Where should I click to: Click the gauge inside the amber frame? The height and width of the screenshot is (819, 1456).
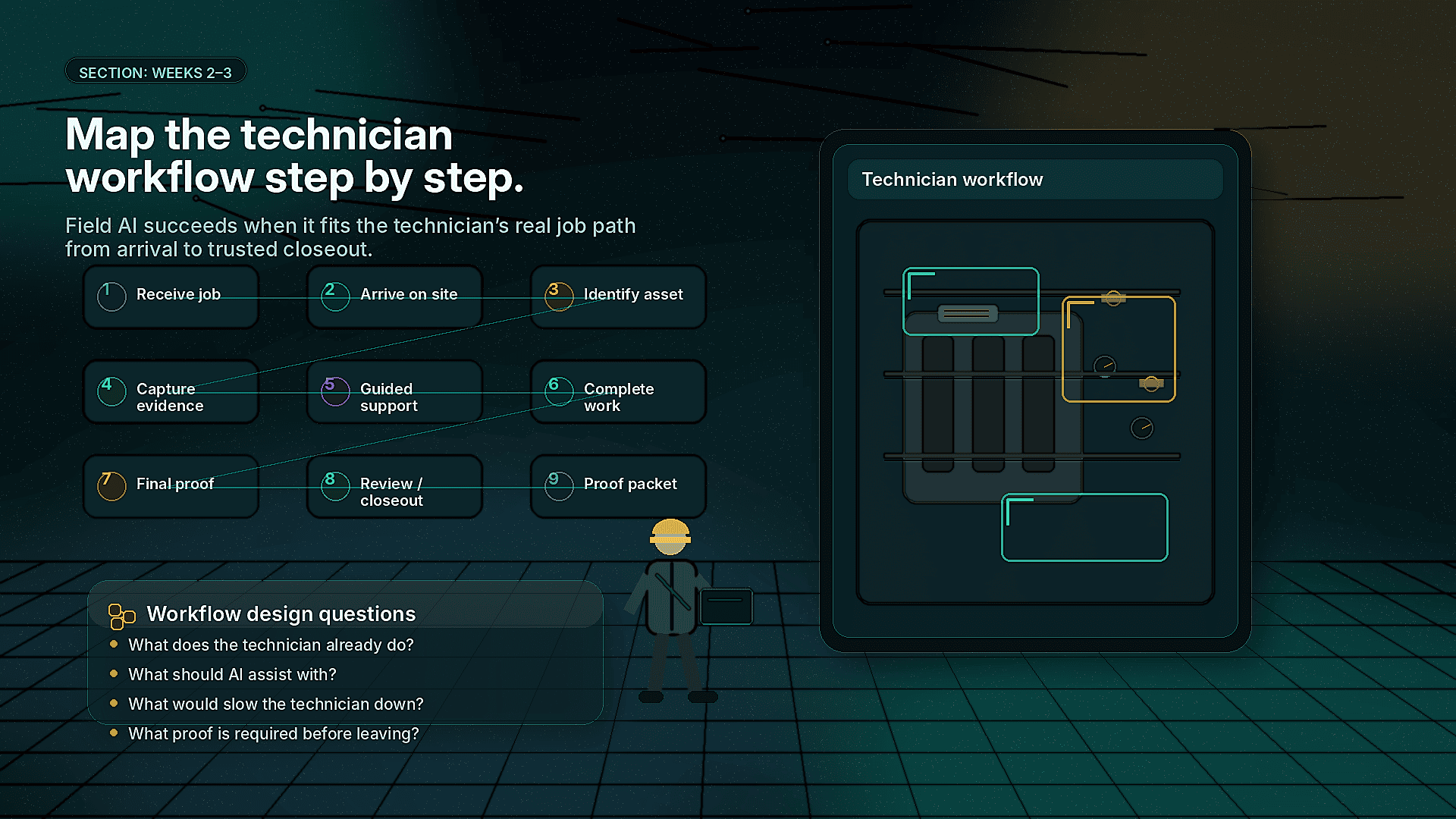coord(1105,366)
